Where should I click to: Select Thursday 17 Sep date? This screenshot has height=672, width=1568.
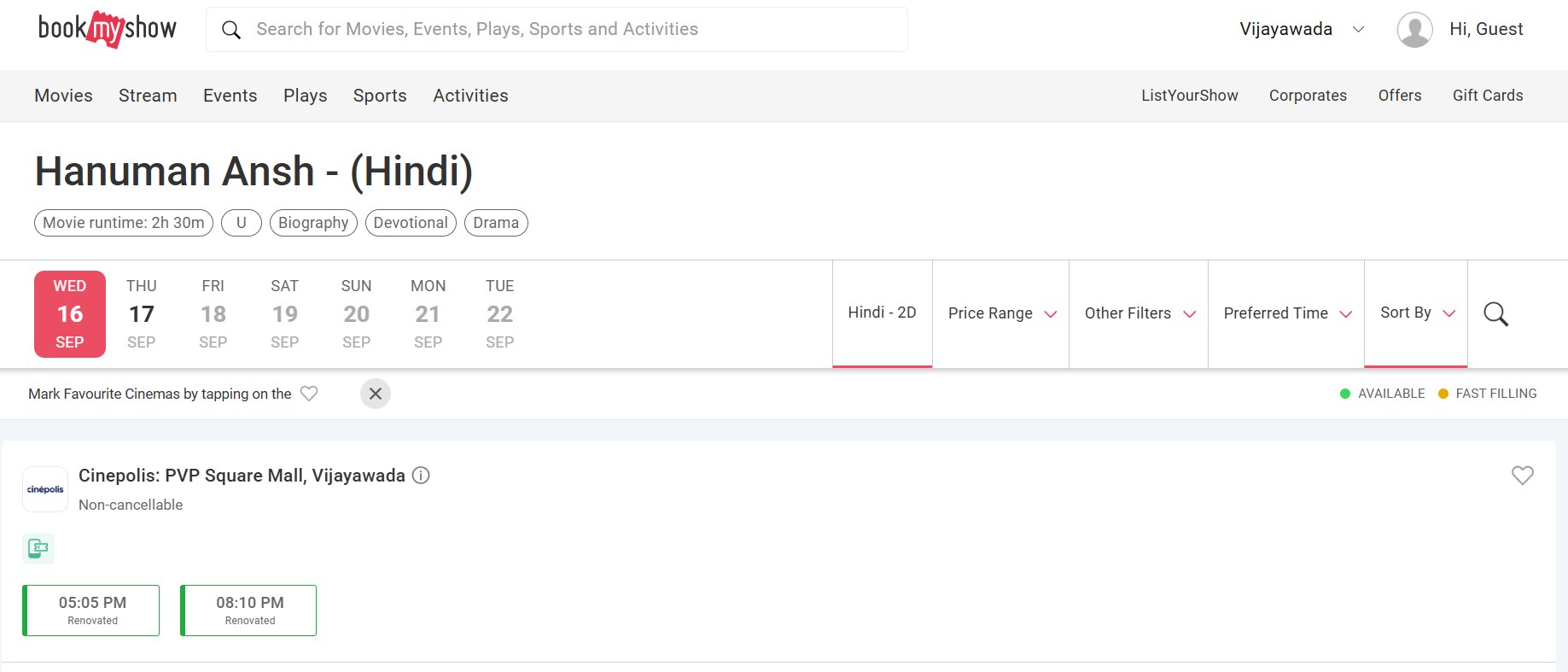pos(142,313)
